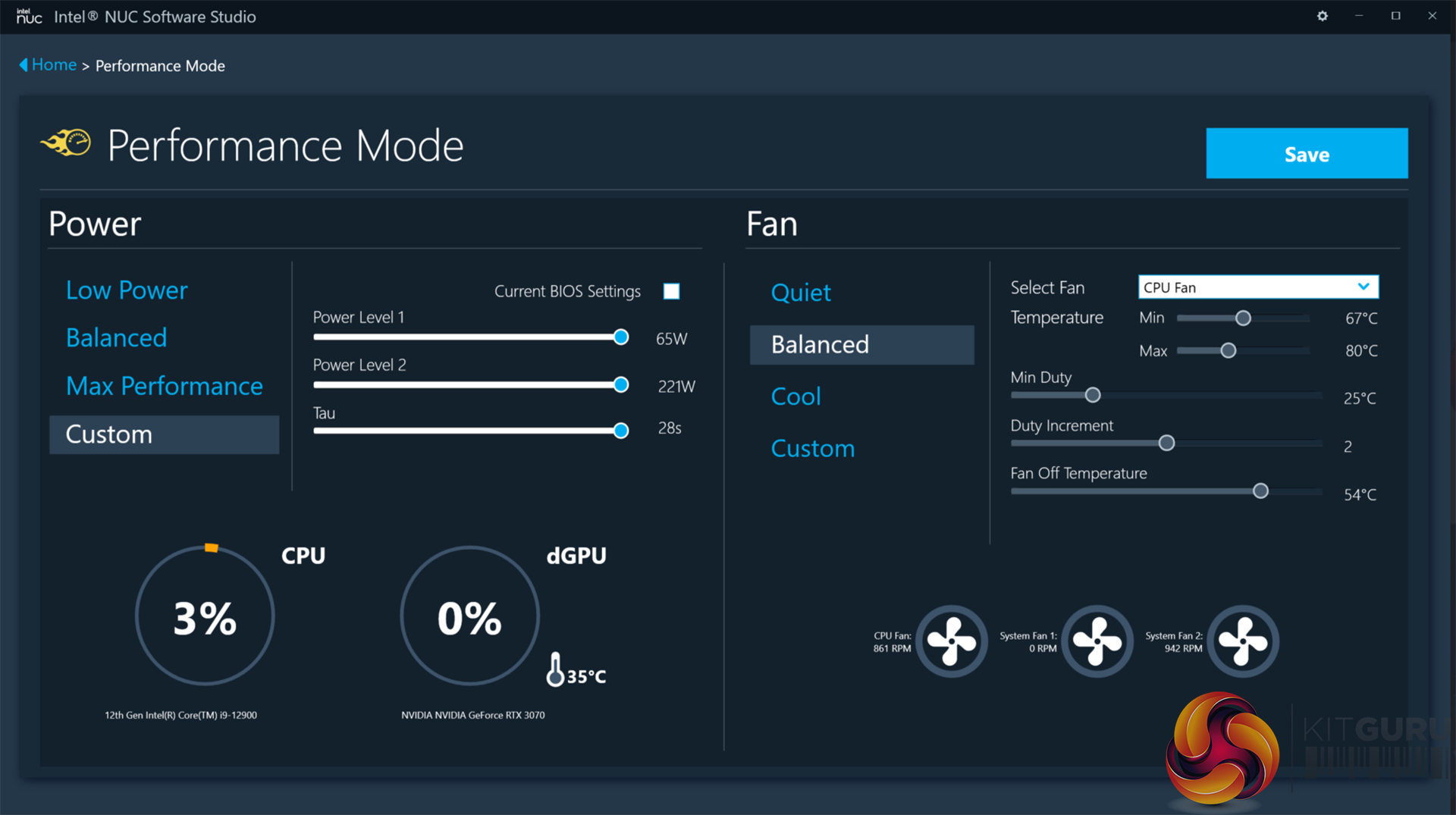The width and height of the screenshot is (1456, 815).
Task: Select the Low Power mode
Action: coord(127,290)
